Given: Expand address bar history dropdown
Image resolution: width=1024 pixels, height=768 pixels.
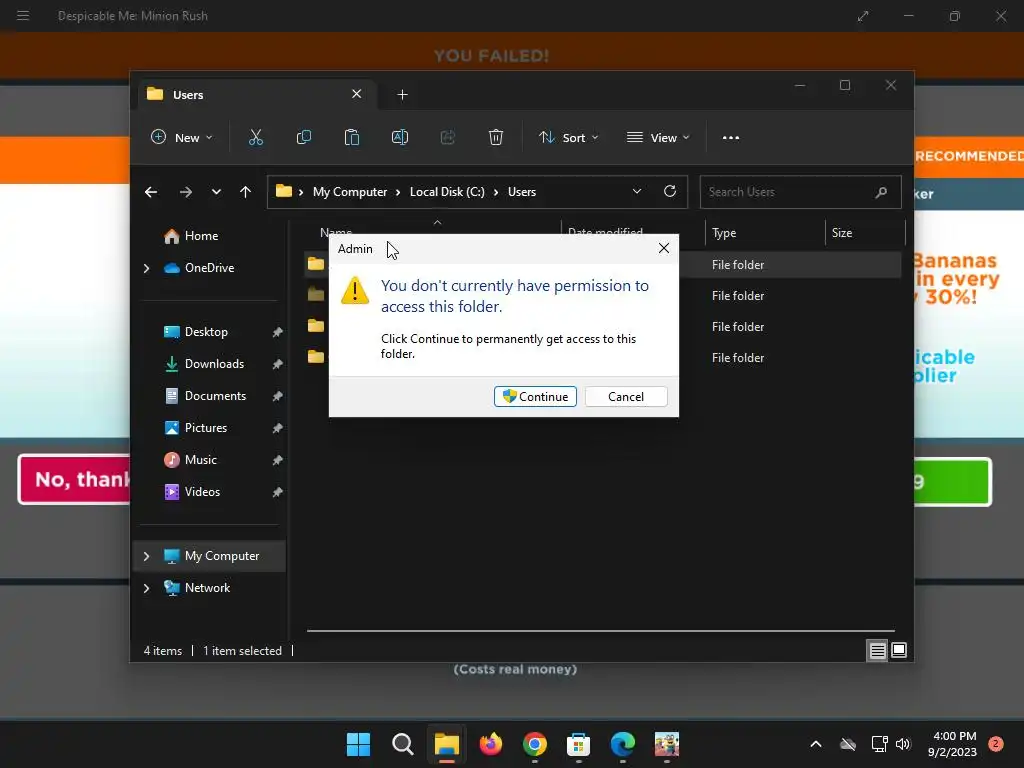Looking at the screenshot, I should (637, 191).
